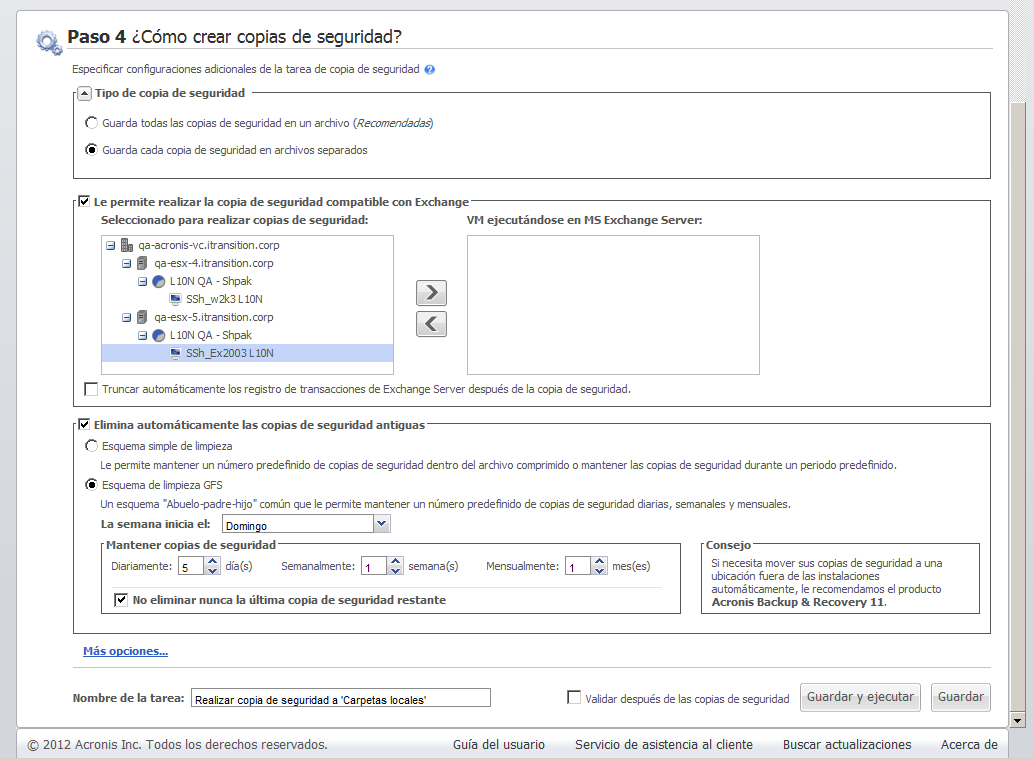Enable automatic Exchange transaction log truncation
Screen dimensions: 1034x759
tap(92, 389)
